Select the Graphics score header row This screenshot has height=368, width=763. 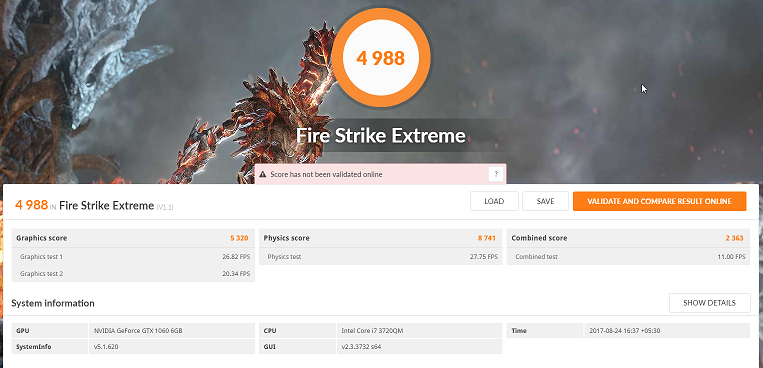pyautogui.click(x=133, y=238)
